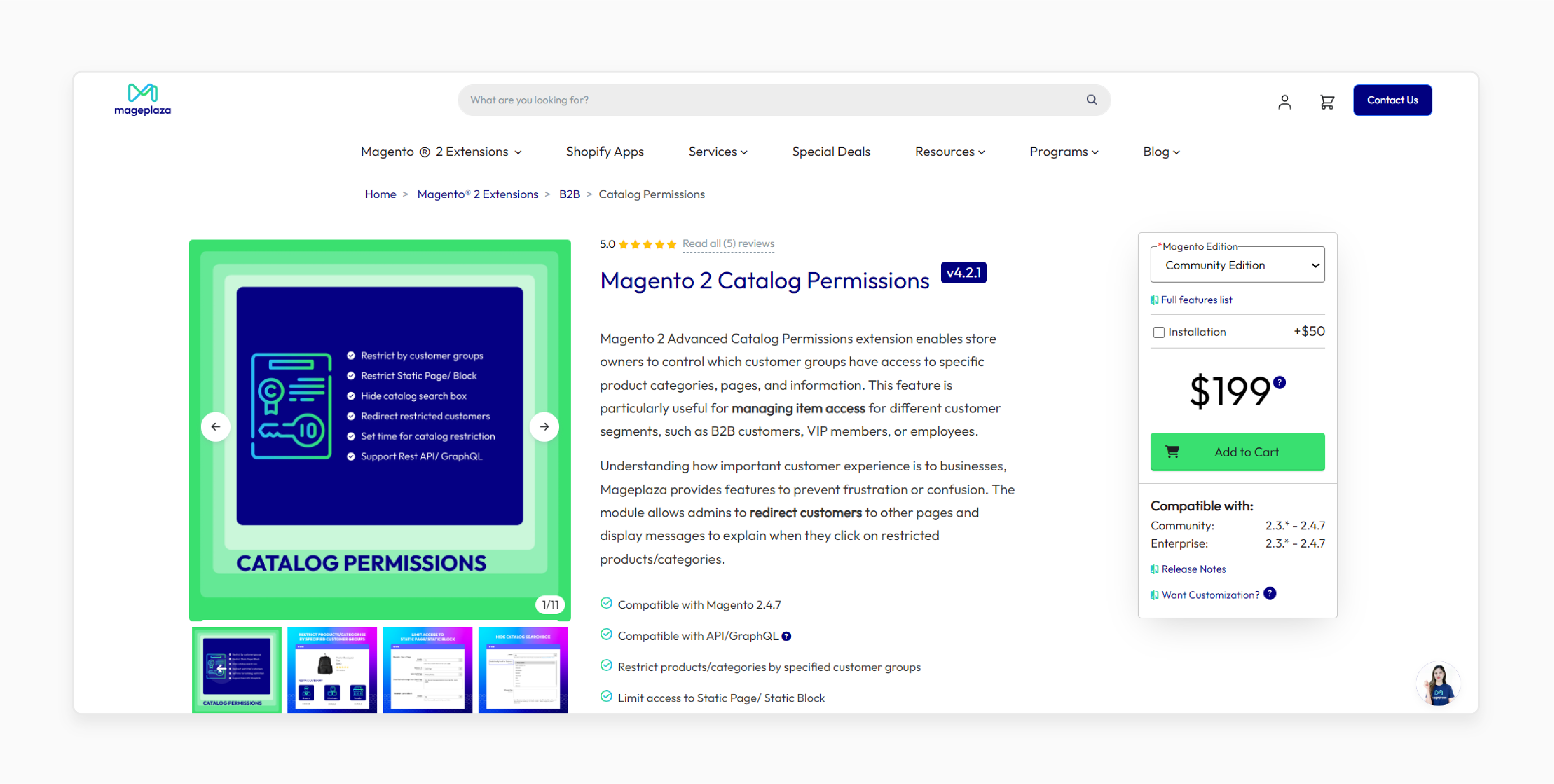Click price info tooltip icon beside $199
The image size is (1554, 784).
[x=1280, y=382]
